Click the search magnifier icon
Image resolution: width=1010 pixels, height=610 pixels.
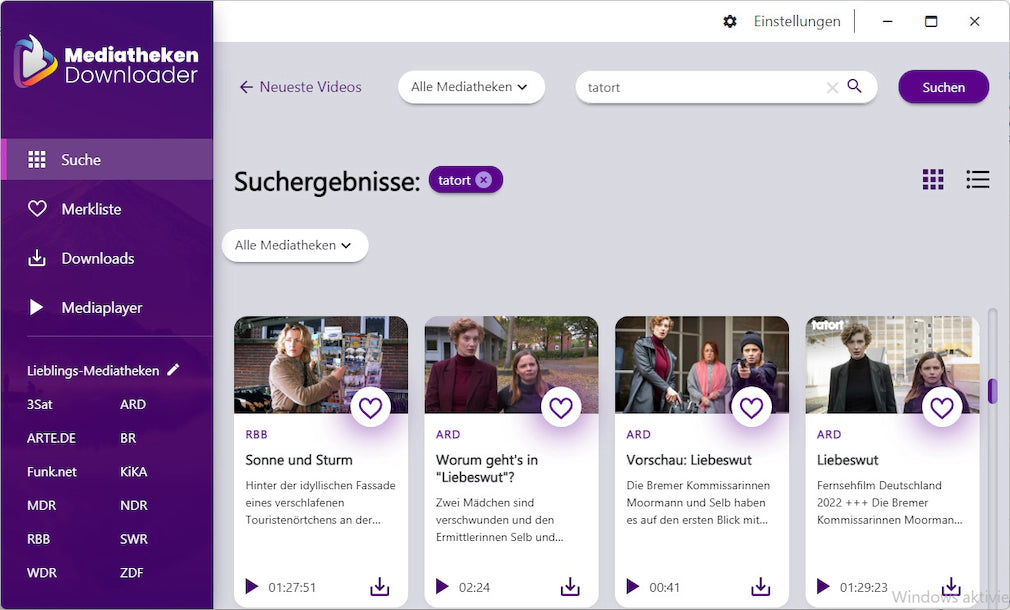point(854,87)
